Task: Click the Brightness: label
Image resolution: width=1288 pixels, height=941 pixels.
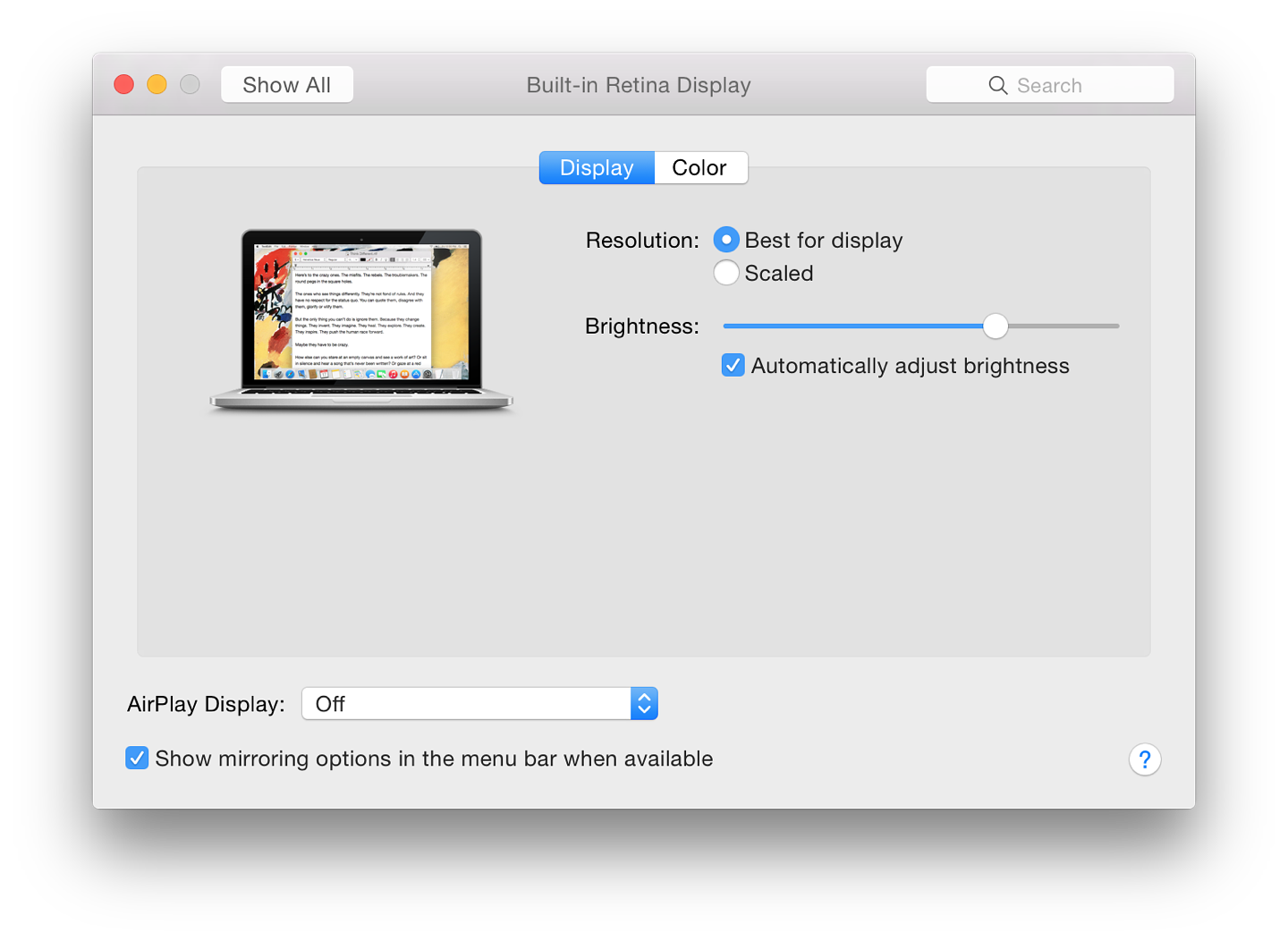Action: tap(642, 326)
